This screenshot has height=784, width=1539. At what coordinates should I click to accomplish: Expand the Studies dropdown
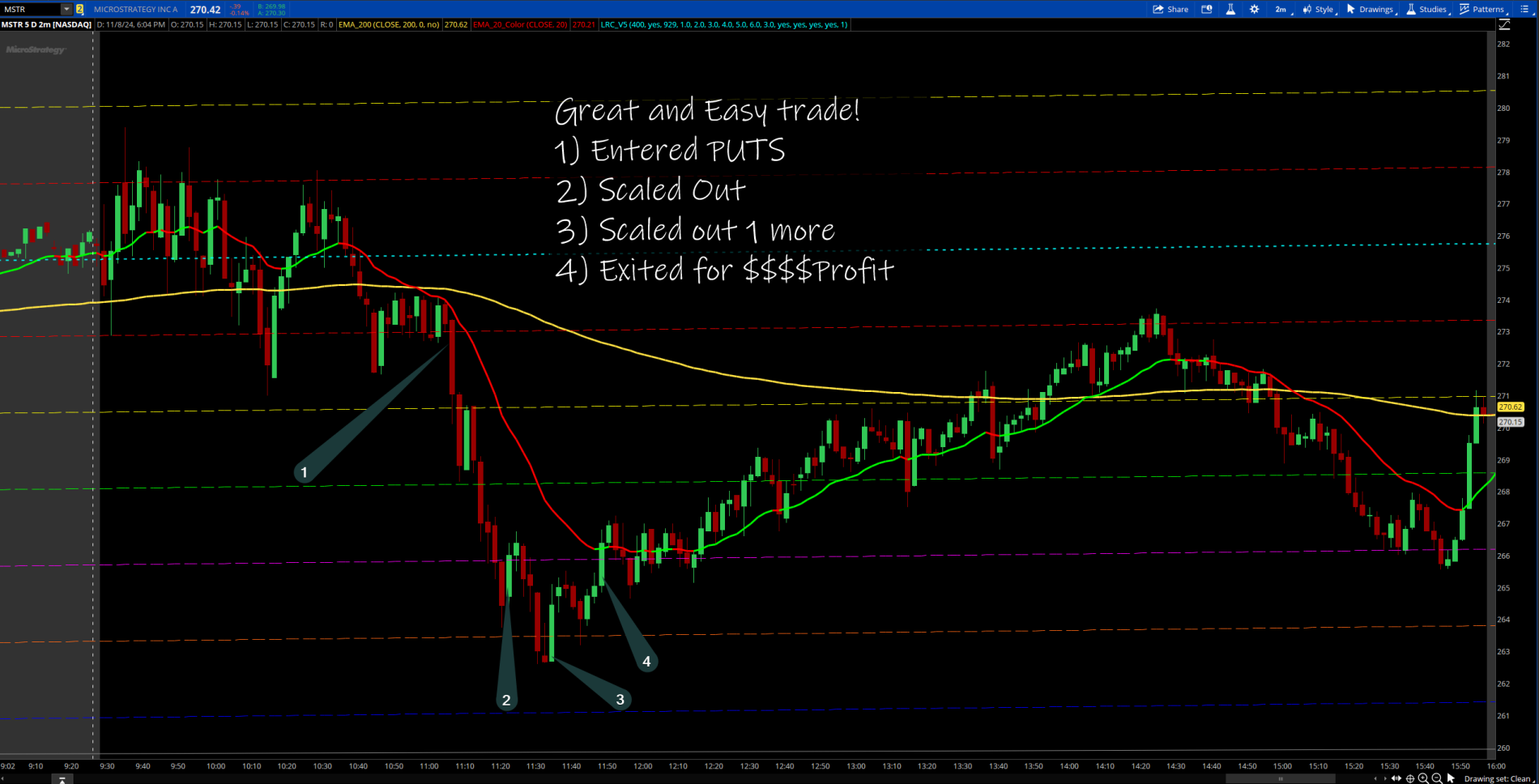tap(1426, 10)
